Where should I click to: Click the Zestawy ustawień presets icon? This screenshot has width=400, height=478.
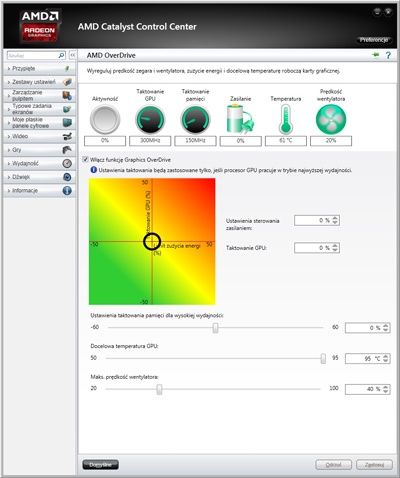67,82
